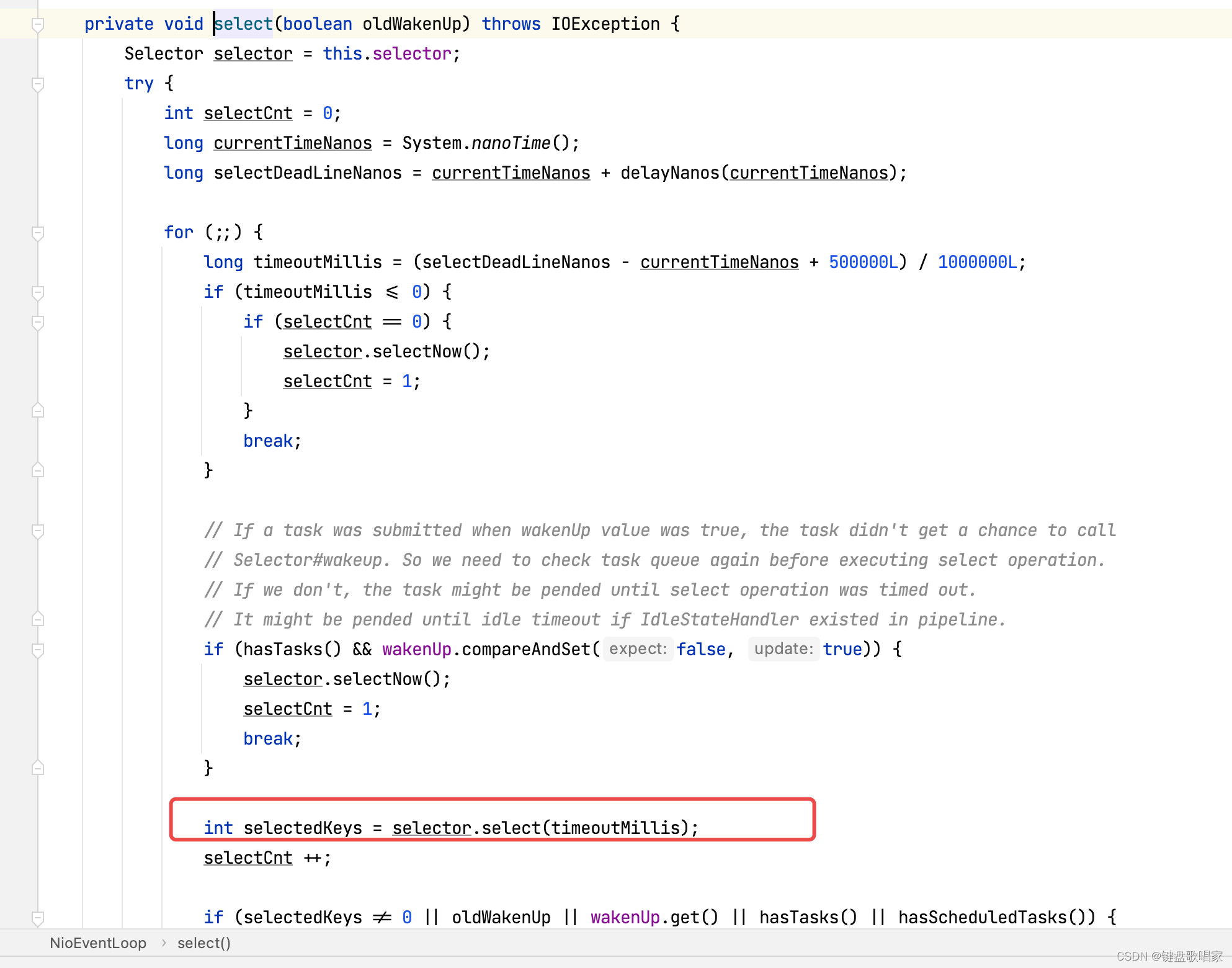Click IOException in the method signature
This screenshot has height=968, width=1232.
tap(605, 24)
